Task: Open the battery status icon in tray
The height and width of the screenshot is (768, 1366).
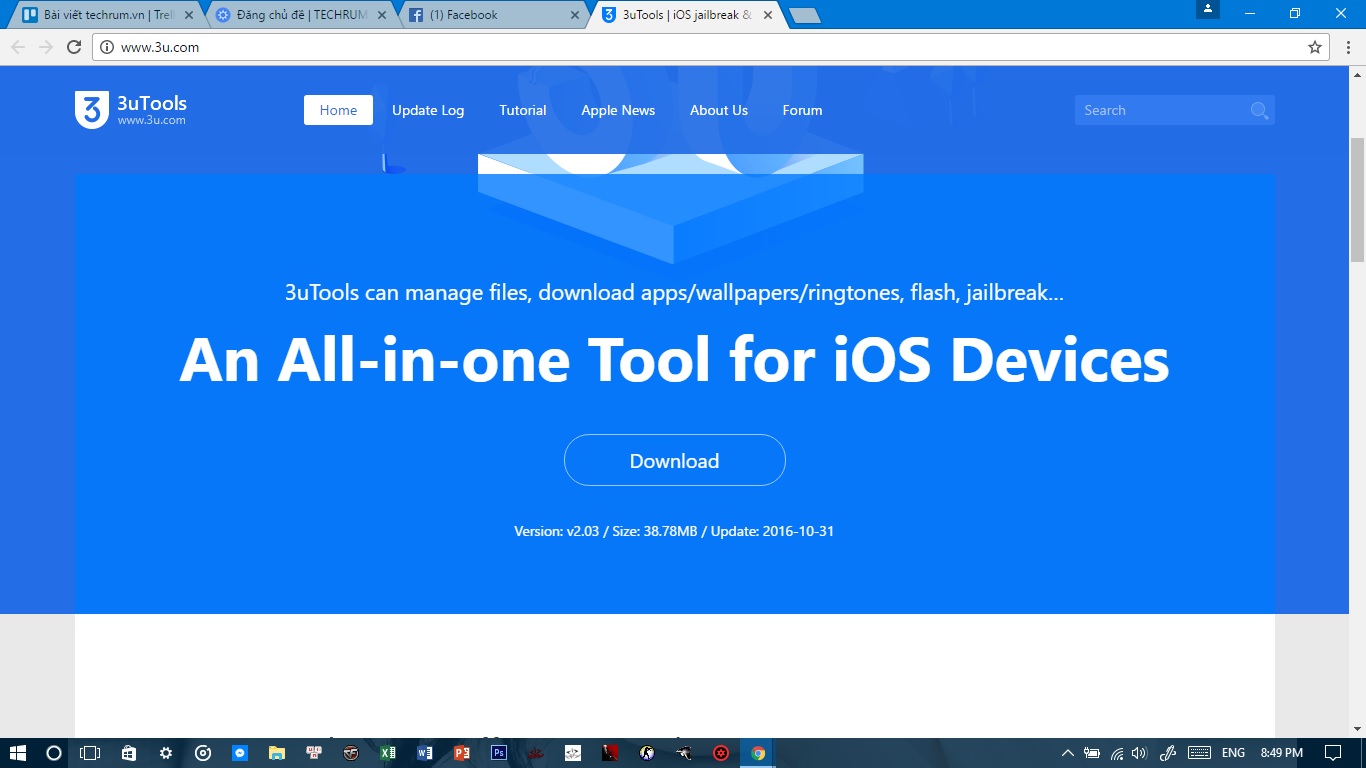Action: (x=1092, y=753)
